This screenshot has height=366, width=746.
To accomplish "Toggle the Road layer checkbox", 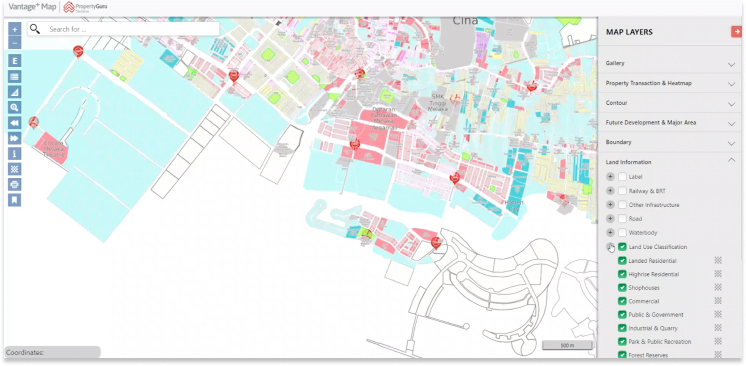I will tap(622, 219).
